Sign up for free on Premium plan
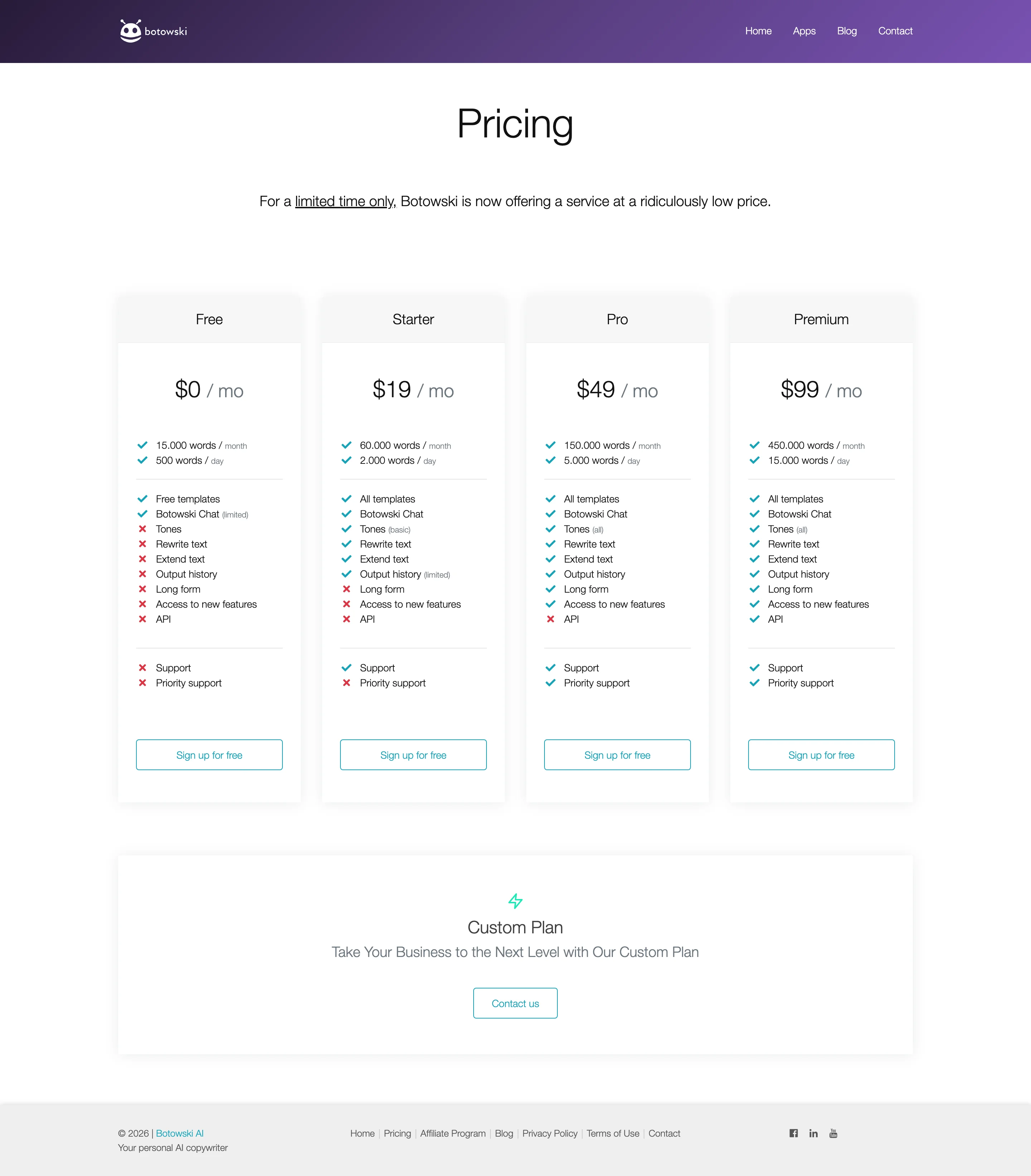Image resolution: width=1031 pixels, height=1176 pixels. [821, 754]
